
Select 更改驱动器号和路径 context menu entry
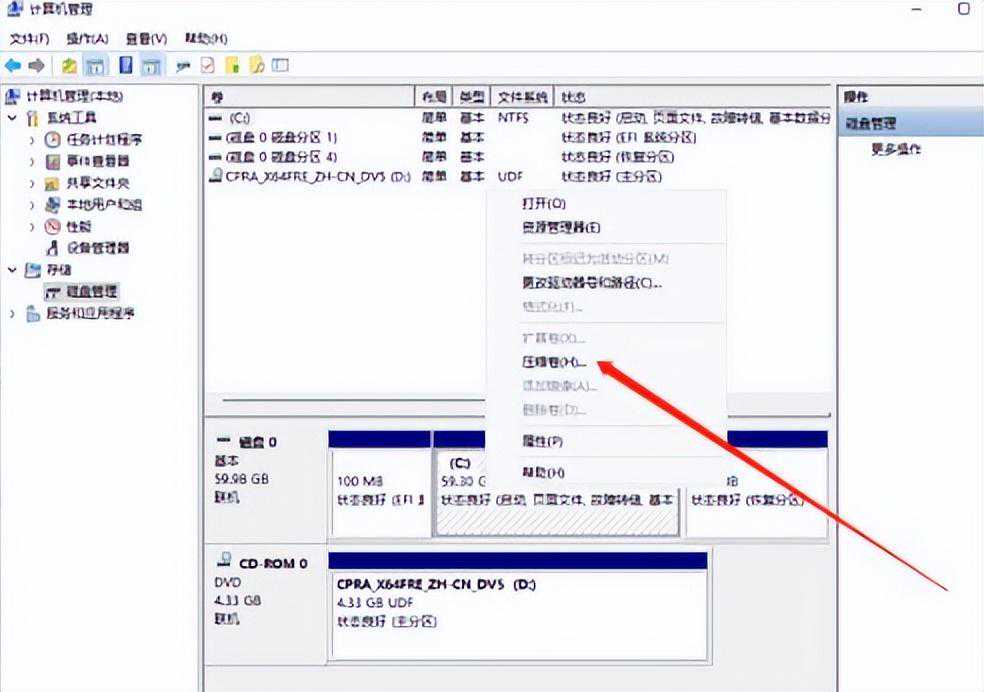click(591, 283)
